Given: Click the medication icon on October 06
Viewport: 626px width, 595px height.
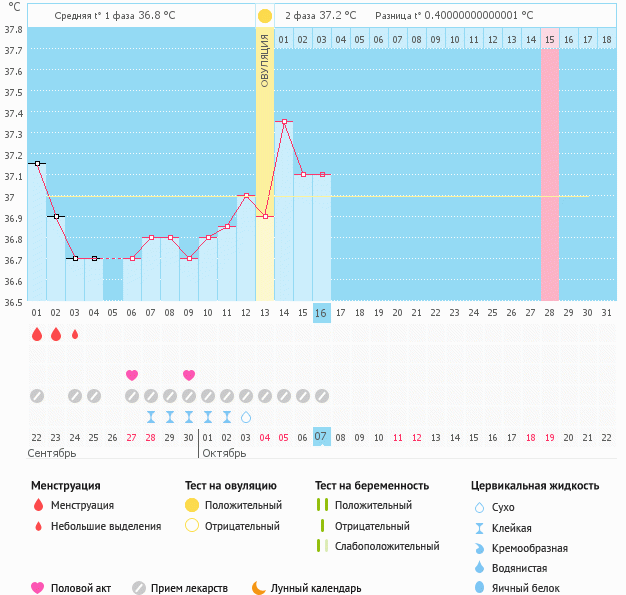Looking at the screenshot, I should 303,396.
